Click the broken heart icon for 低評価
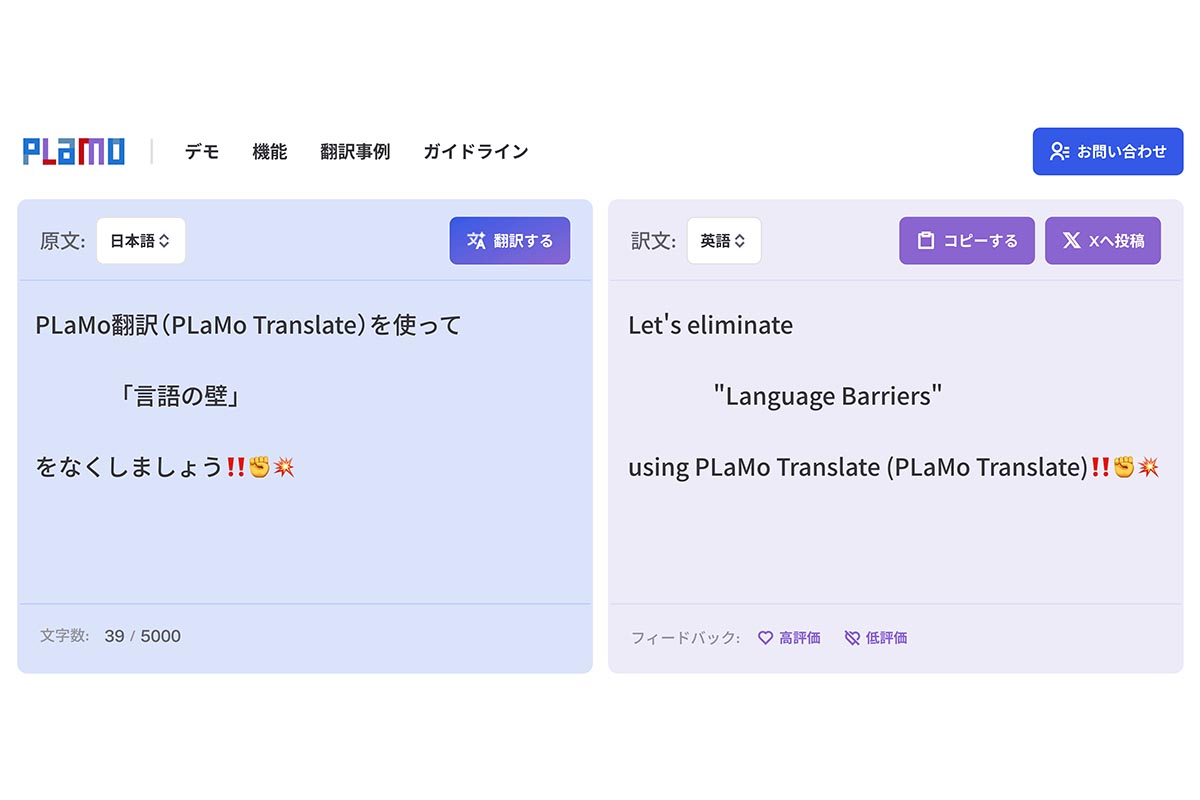Viewport: 1200px width, 800px height. click(x=852, y=638)
